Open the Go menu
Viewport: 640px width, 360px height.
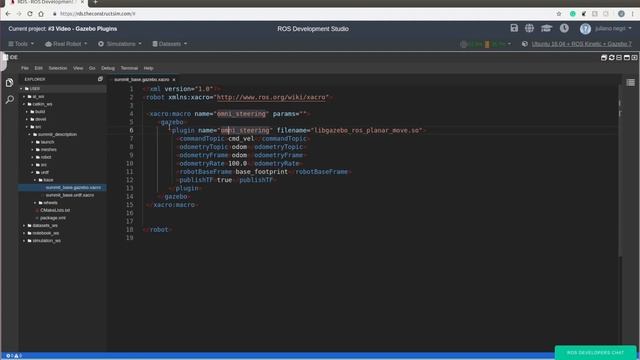(92, 68)
